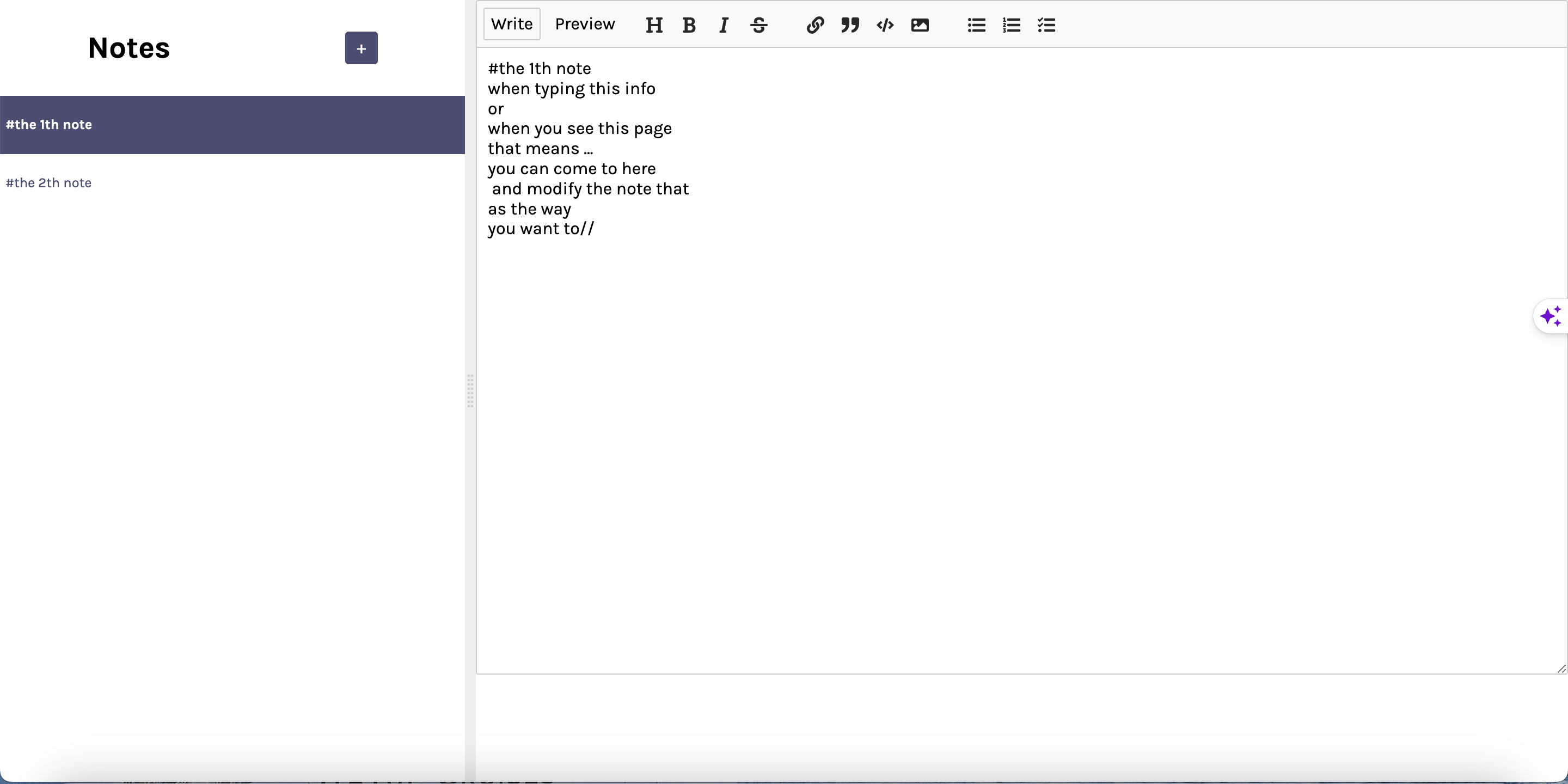This screenshot has width=1568, height=784.
Task: Click the Header formatting icon
Action: (x=654, y=25)
